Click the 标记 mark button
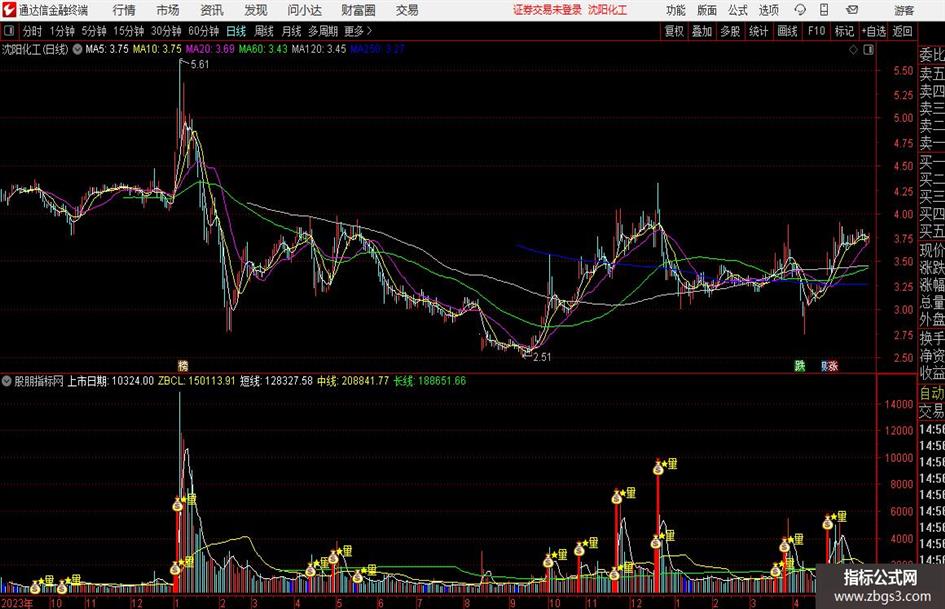 point(844,31)
